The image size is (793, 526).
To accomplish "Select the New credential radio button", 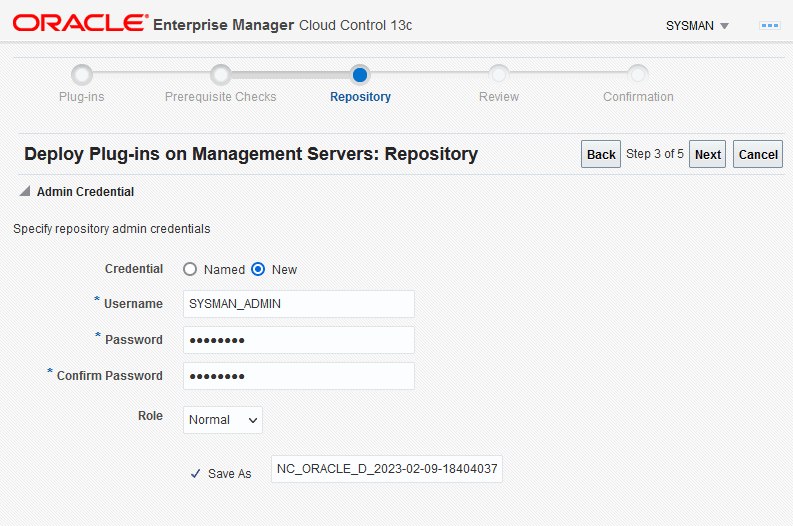I will 258,269.
